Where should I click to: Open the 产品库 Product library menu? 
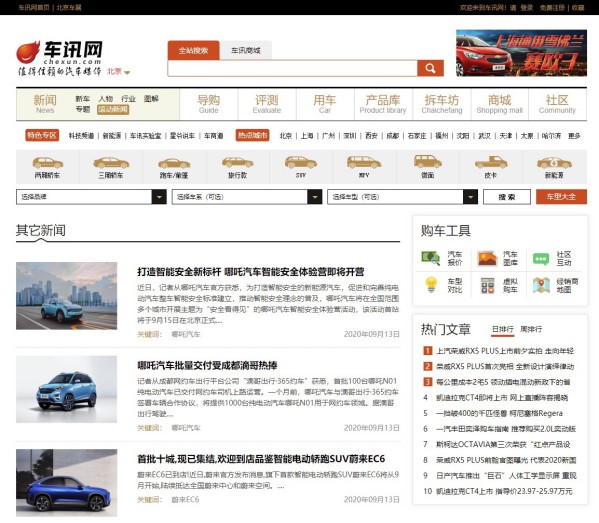coord(383,104)
